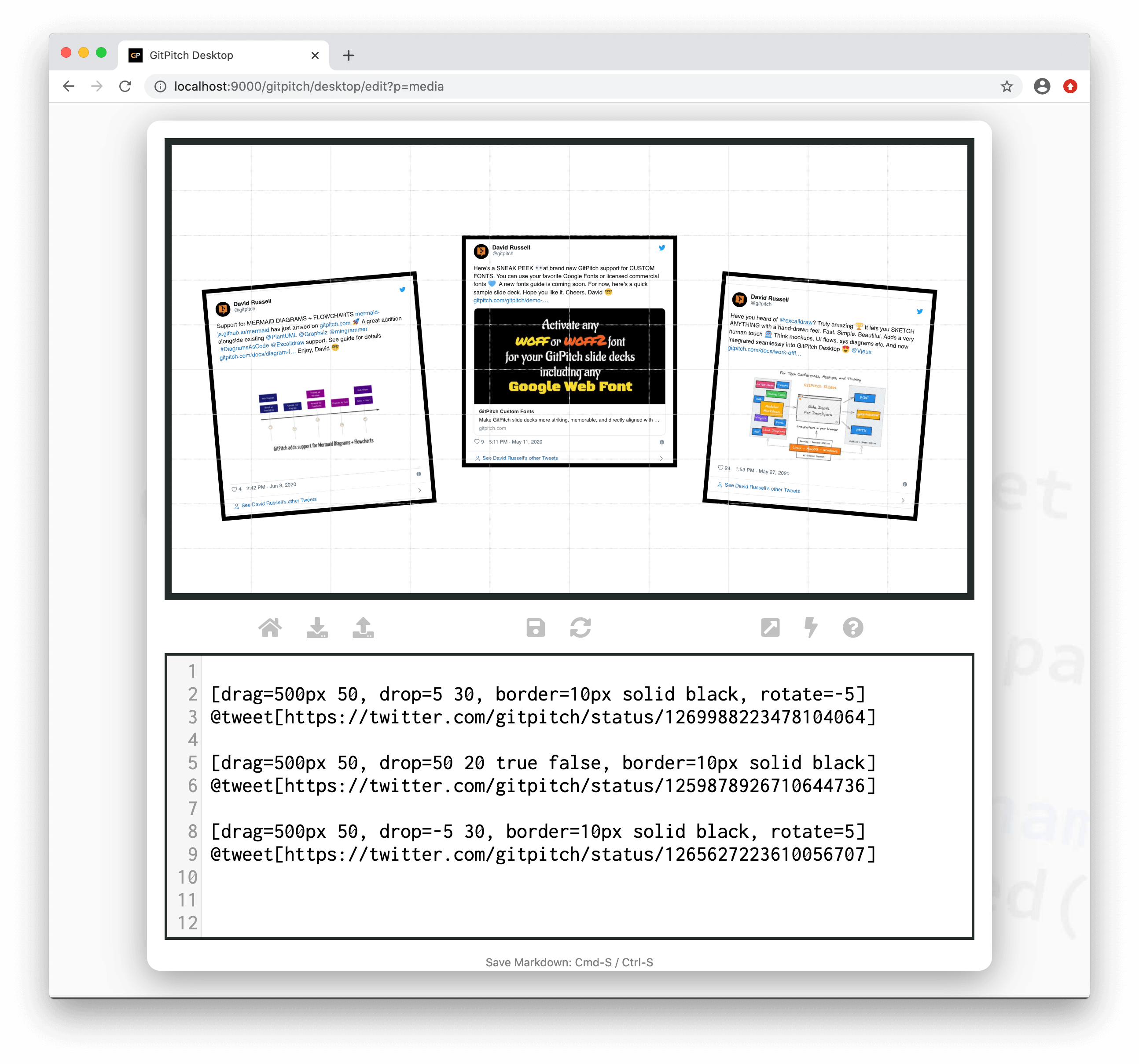Go back with the browser back arrow

pos(69,87)
